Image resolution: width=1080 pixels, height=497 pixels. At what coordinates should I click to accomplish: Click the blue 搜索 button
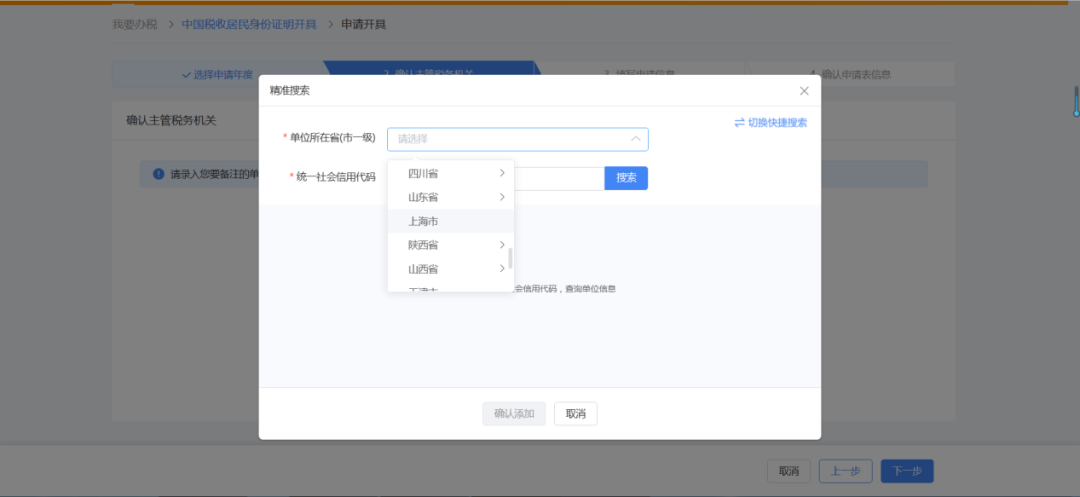click(x=626, y=178)
